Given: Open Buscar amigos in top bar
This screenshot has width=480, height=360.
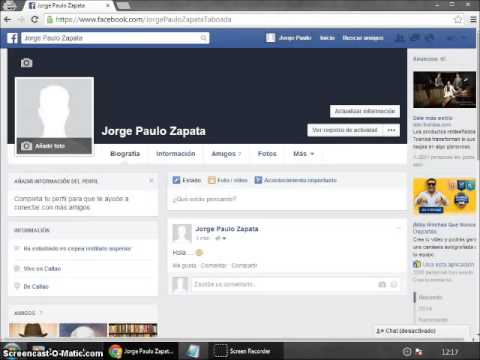Looking at the screenshot, I should tap(363, 38).
